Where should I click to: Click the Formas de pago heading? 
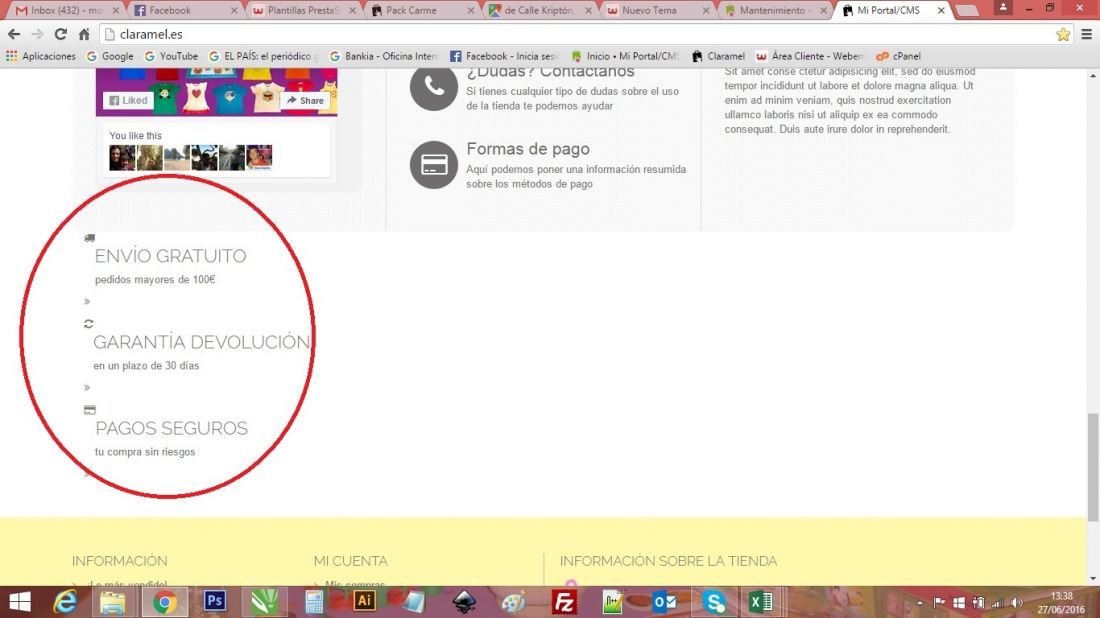pyautogui.click(x=528, y=149)
